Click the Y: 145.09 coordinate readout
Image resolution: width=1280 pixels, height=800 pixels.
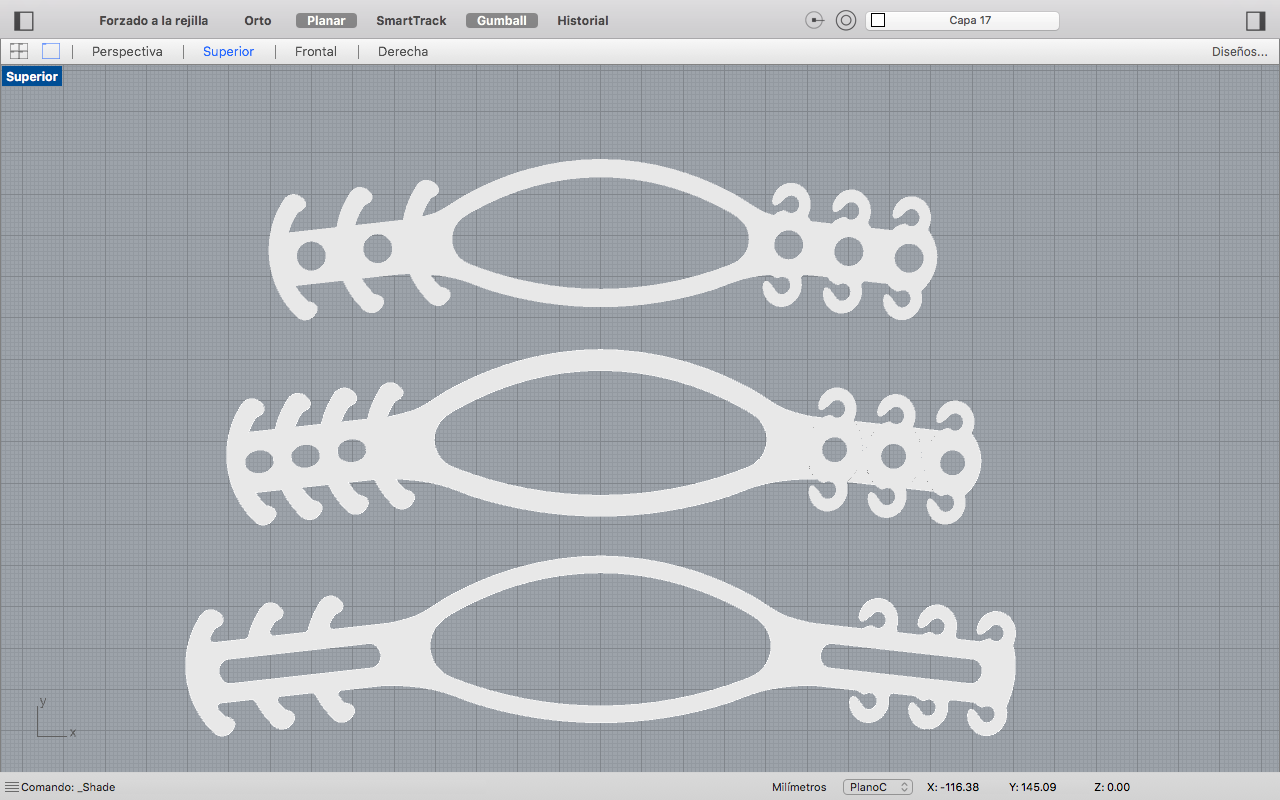coord(1033,787)
